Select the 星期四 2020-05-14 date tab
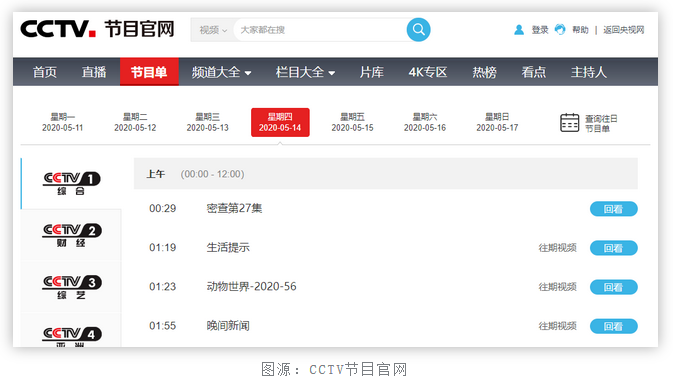 (x=280, y=122)
